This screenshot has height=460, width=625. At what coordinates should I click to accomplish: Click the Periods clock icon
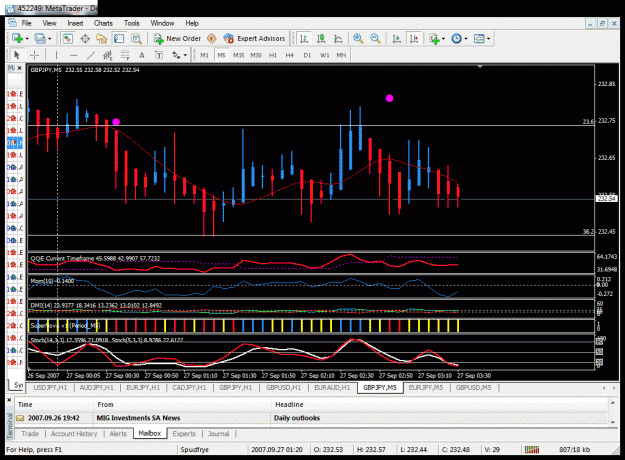click(456, 39)
